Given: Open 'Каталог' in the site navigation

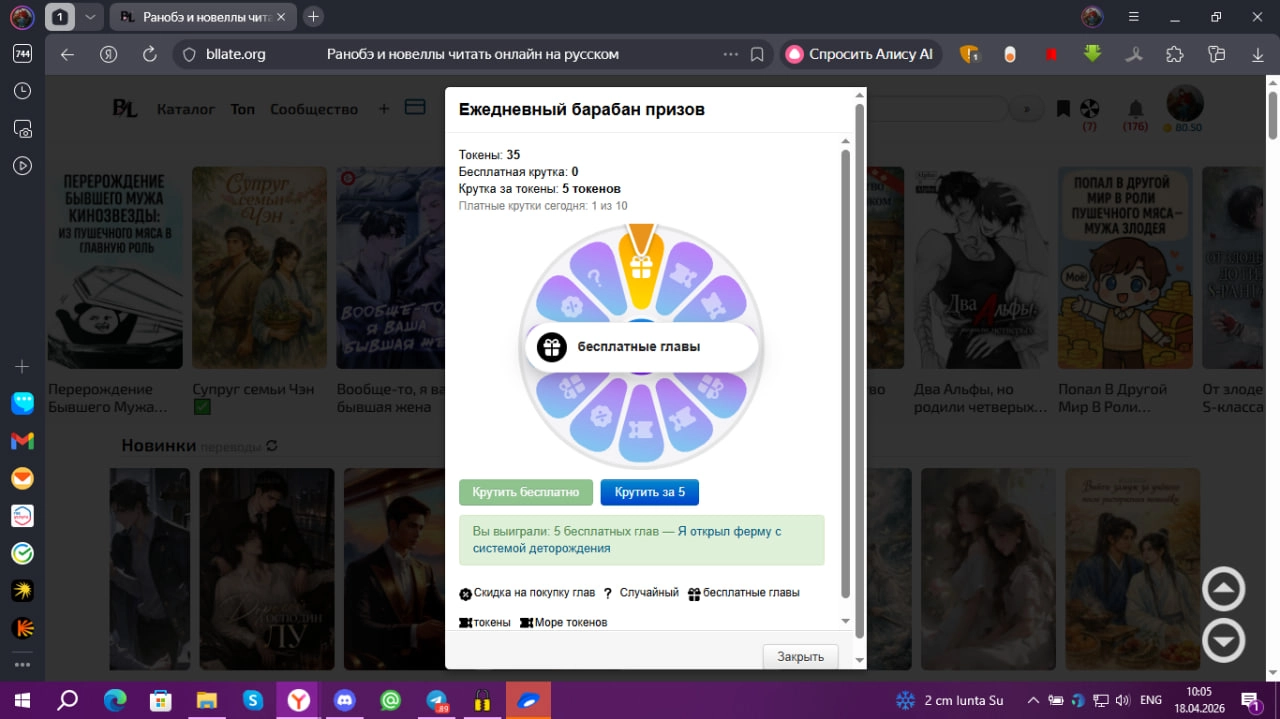Looking at the screenshot, I should [186, 109].
